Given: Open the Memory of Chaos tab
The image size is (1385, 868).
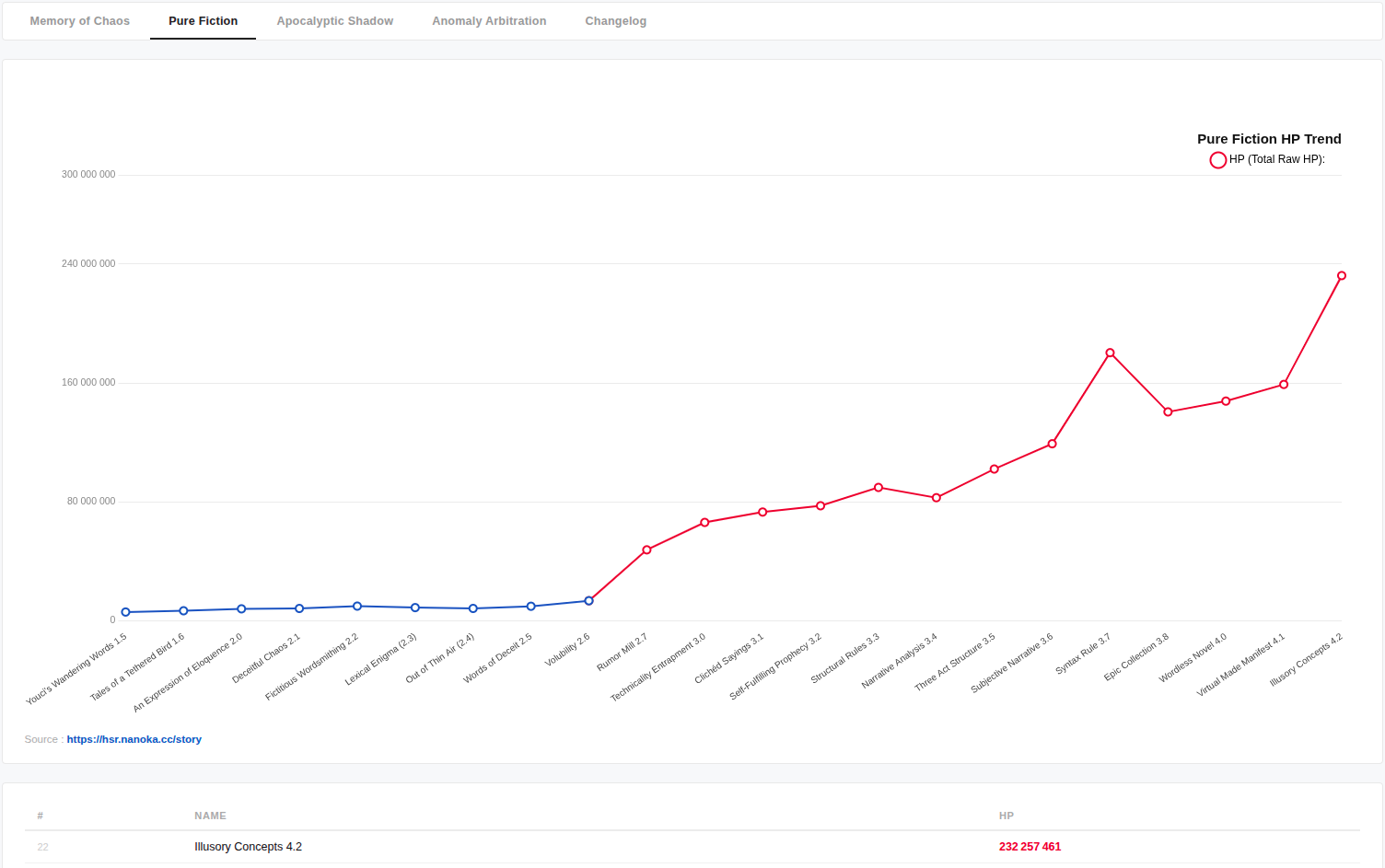Looking at the screenshot, I should coord(80,21).
